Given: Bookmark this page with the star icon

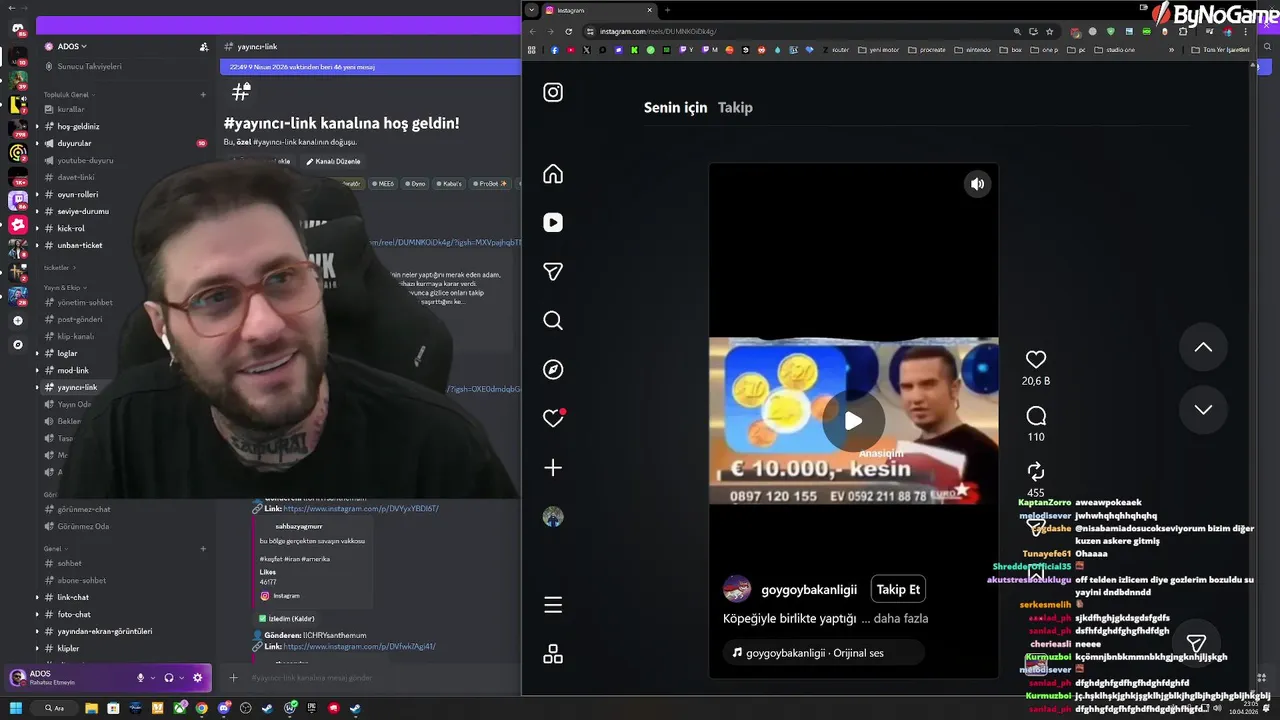Looking at the screenshot, I should click(1049, 31).
